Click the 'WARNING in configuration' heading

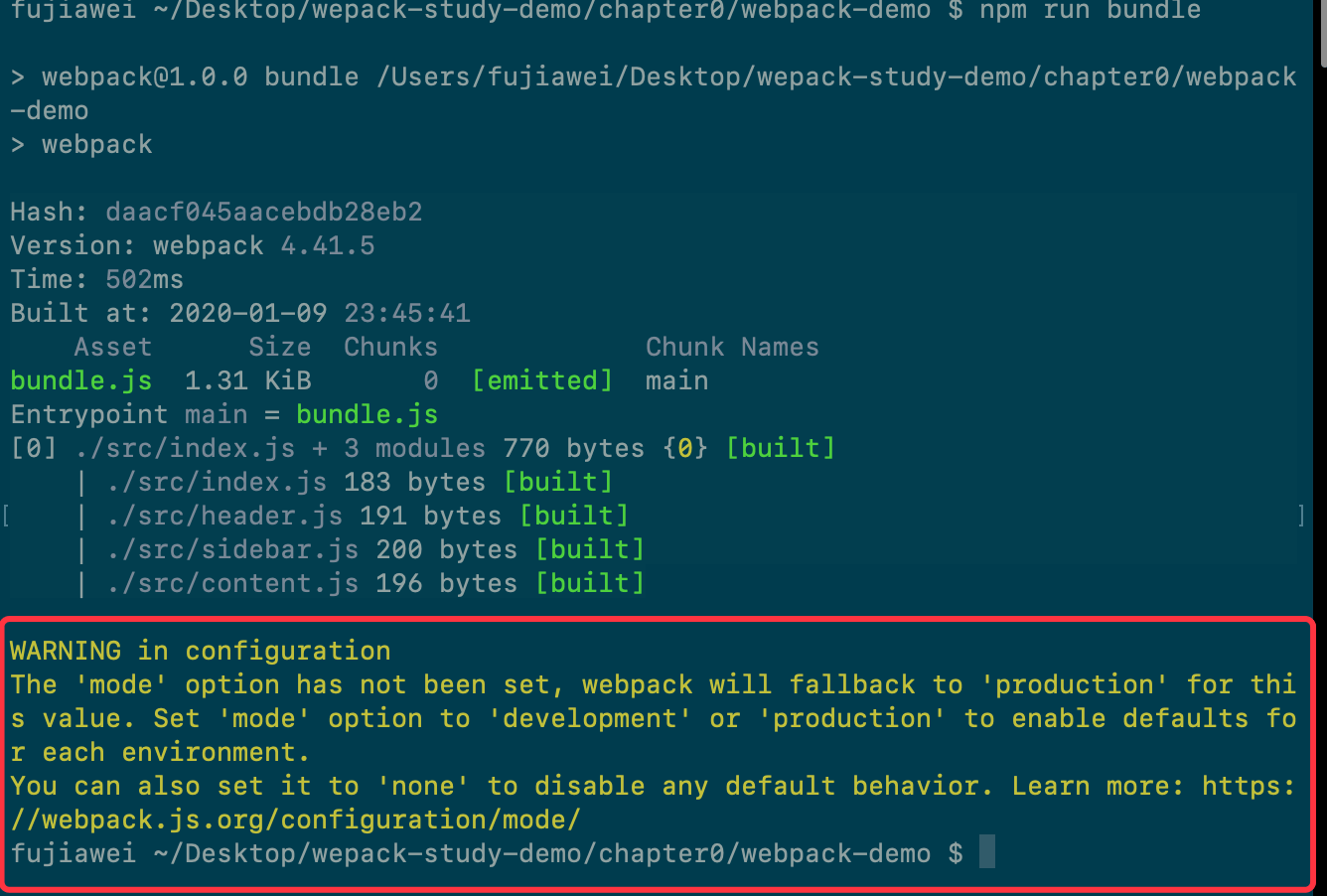coord(200,651)
